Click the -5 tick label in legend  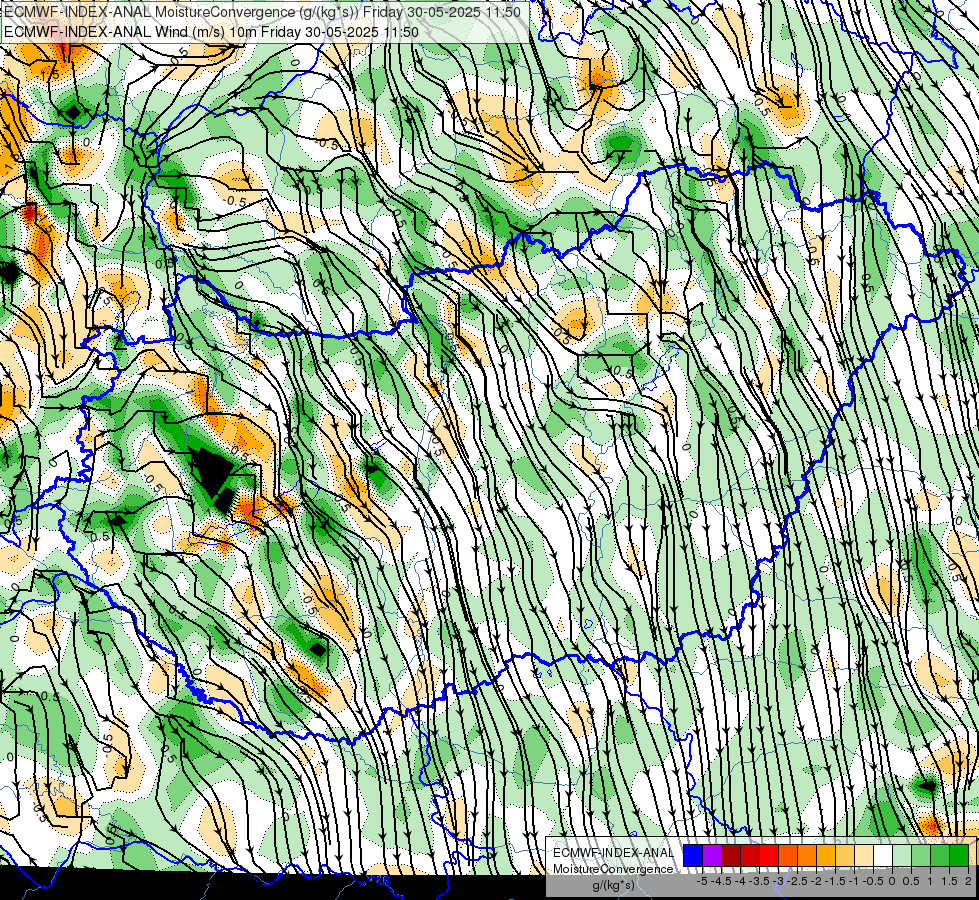[702, 881]
